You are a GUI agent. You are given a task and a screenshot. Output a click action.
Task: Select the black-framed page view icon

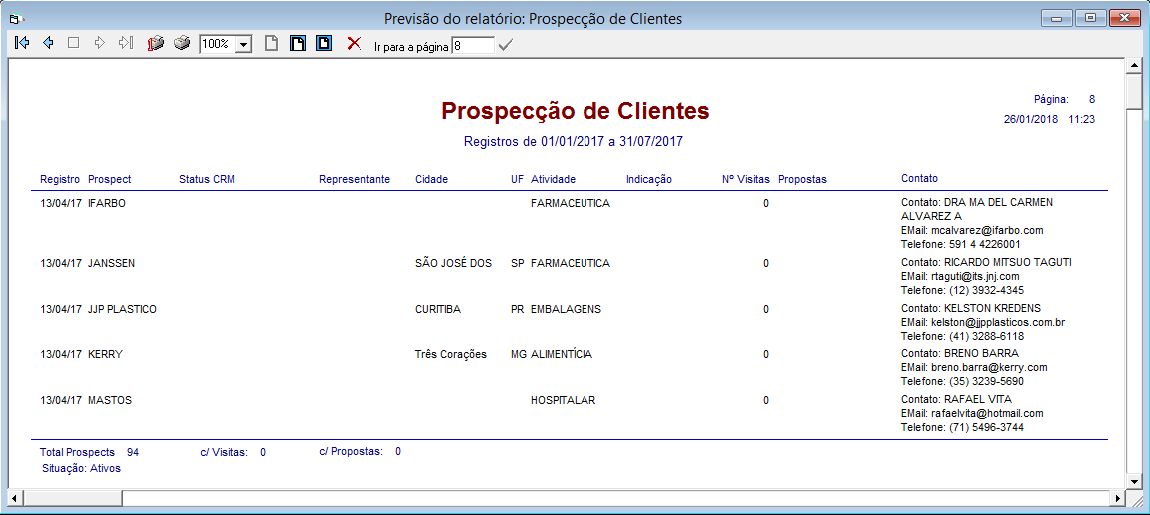[297, 44]
